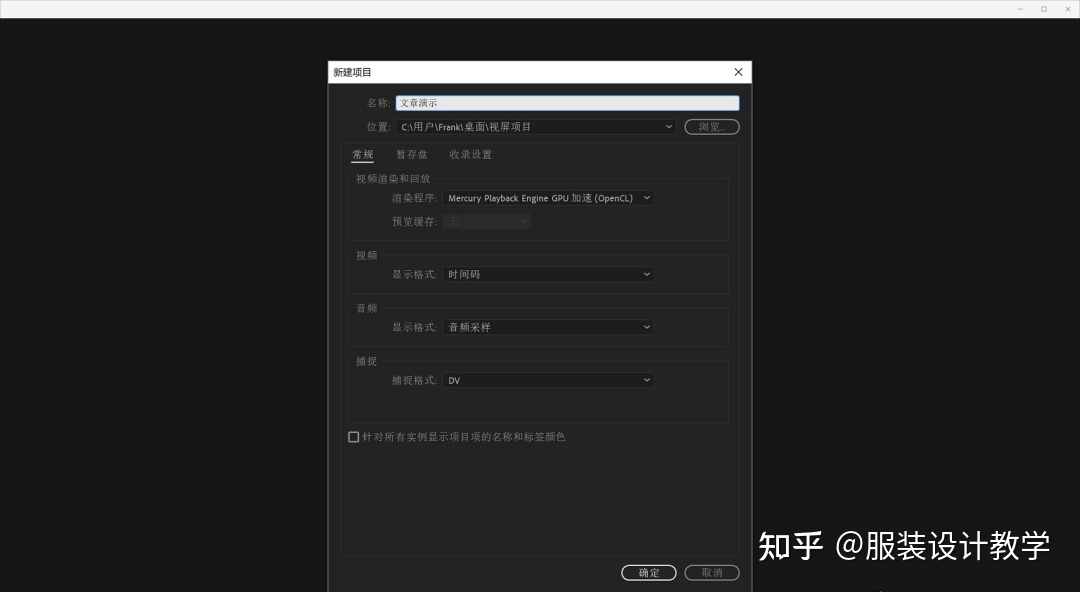Click the arrow icon beside the 位置 path
Viewport: 1080px width, 592px height.
[669, 127]
